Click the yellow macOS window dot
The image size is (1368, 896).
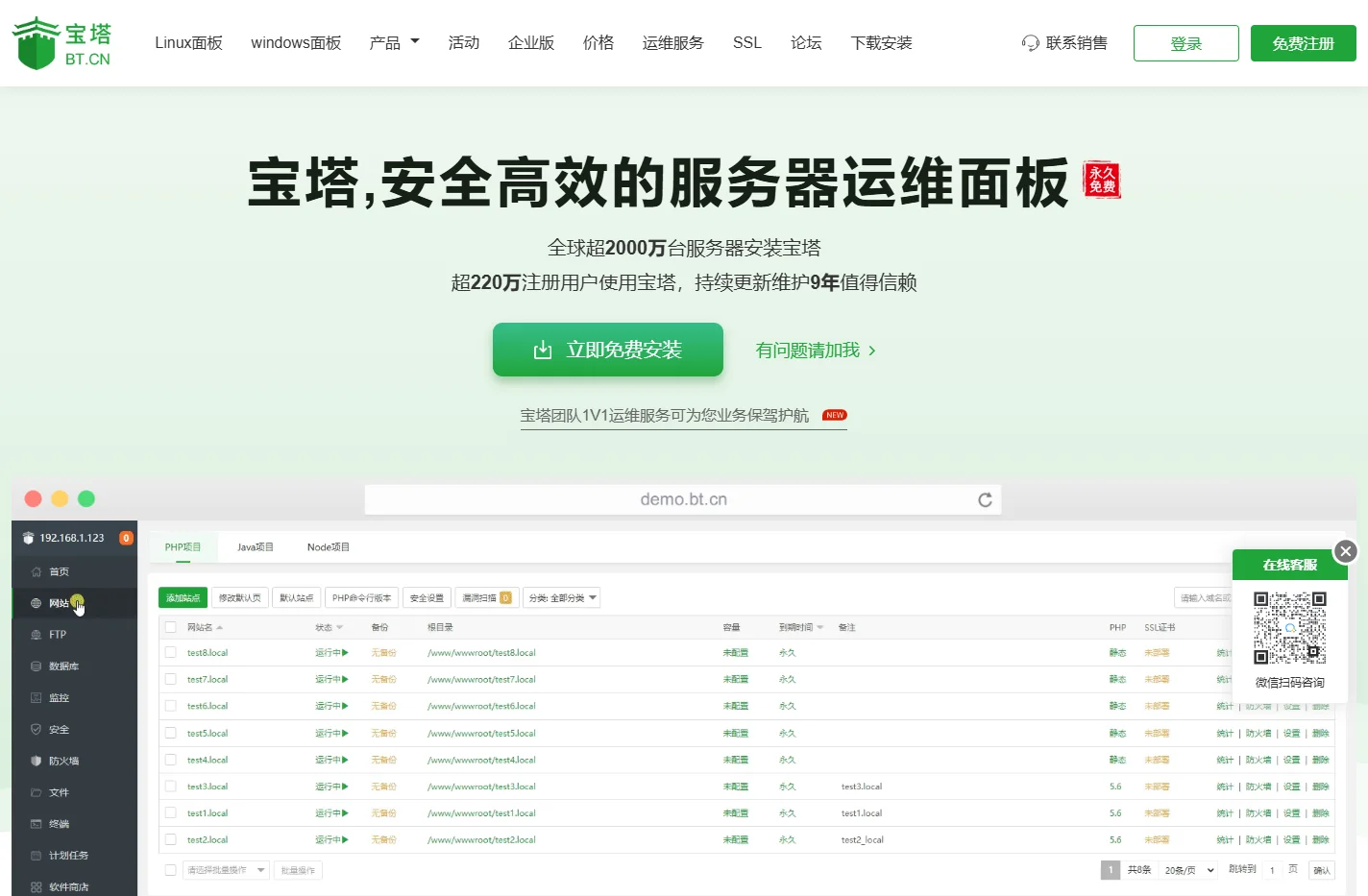tap(60, 498)
